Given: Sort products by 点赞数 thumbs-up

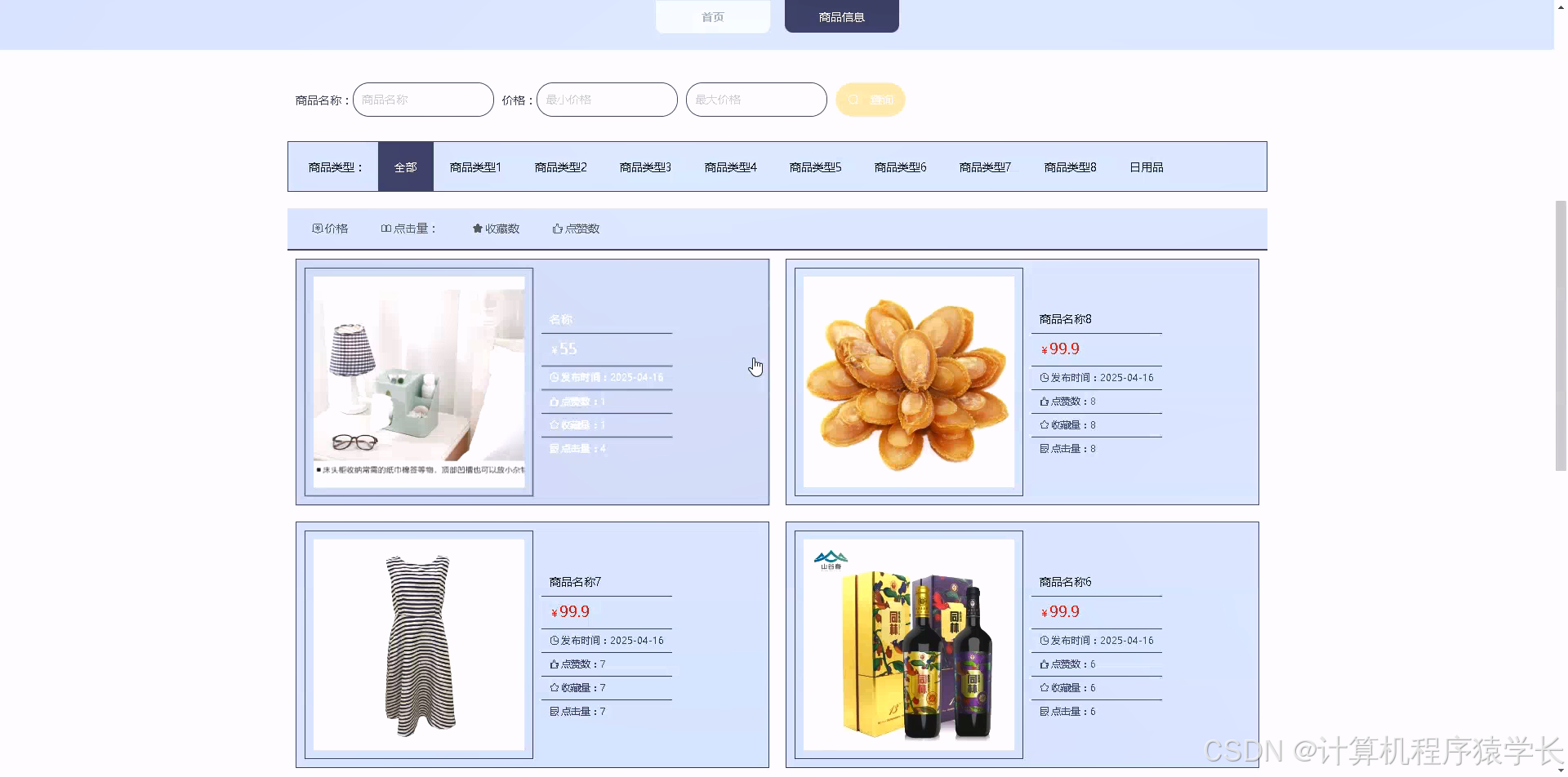Looking at the screenshot, I should (576, 229).
